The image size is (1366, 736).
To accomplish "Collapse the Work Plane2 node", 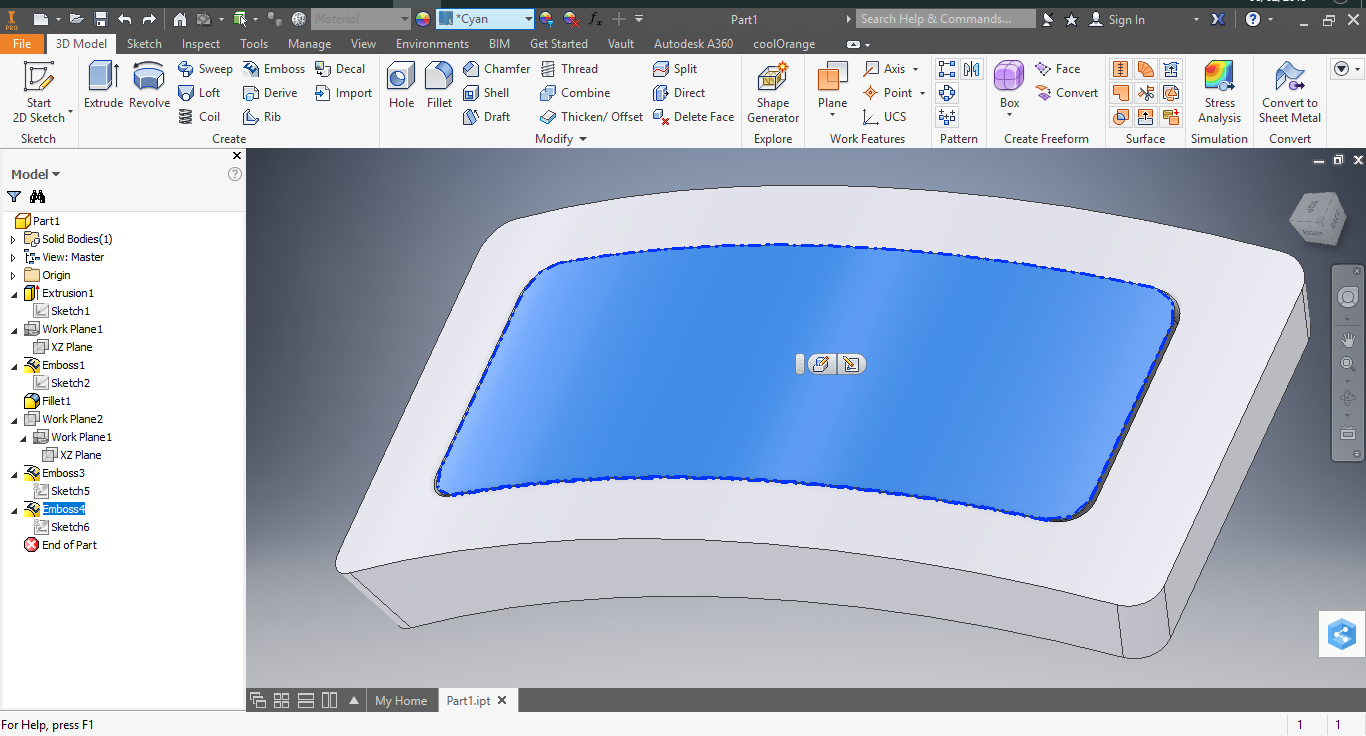I will [x=13, y=420].
